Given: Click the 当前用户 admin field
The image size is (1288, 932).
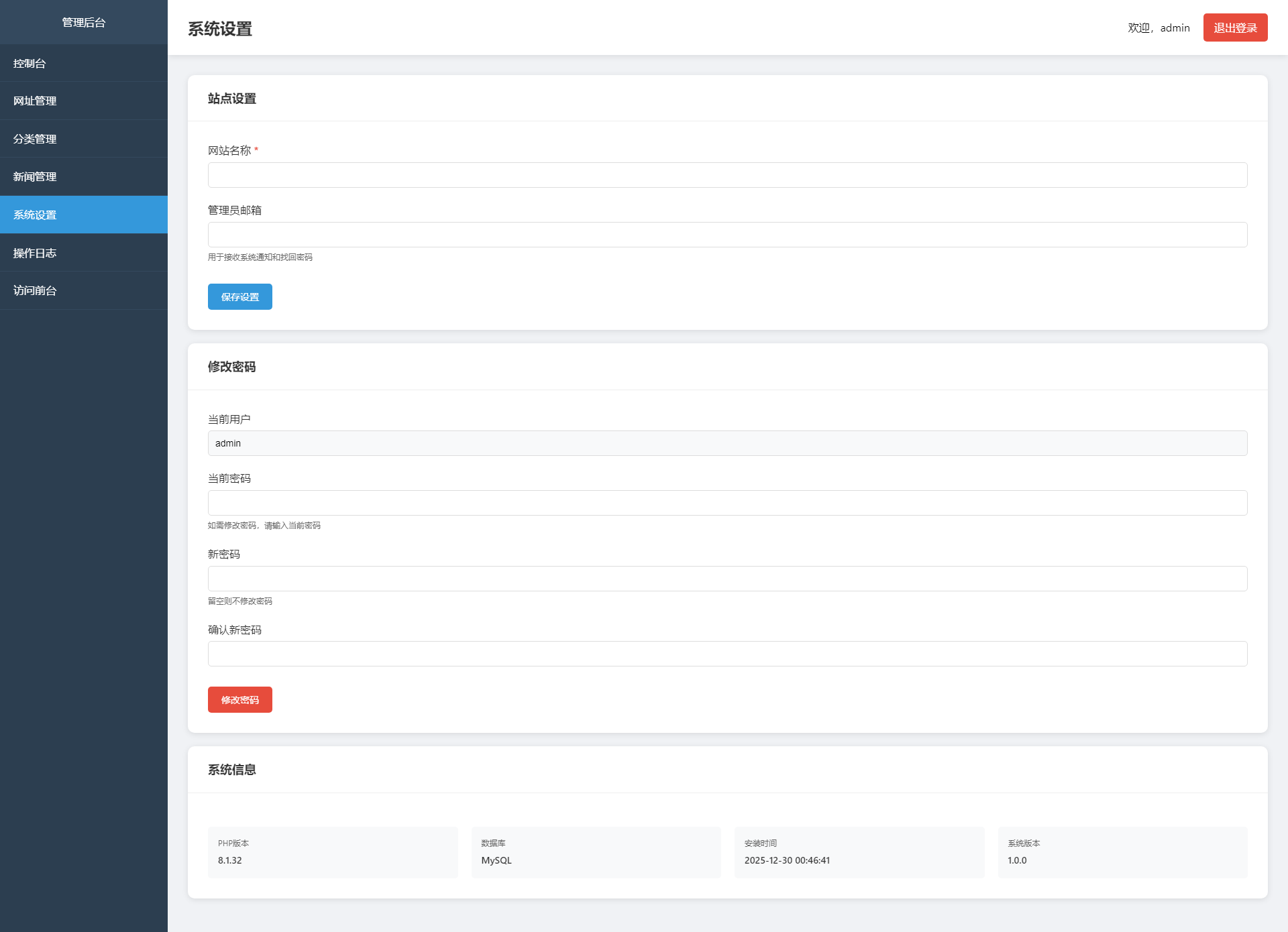Looking at the screenshot, I should tap(727, 443).
